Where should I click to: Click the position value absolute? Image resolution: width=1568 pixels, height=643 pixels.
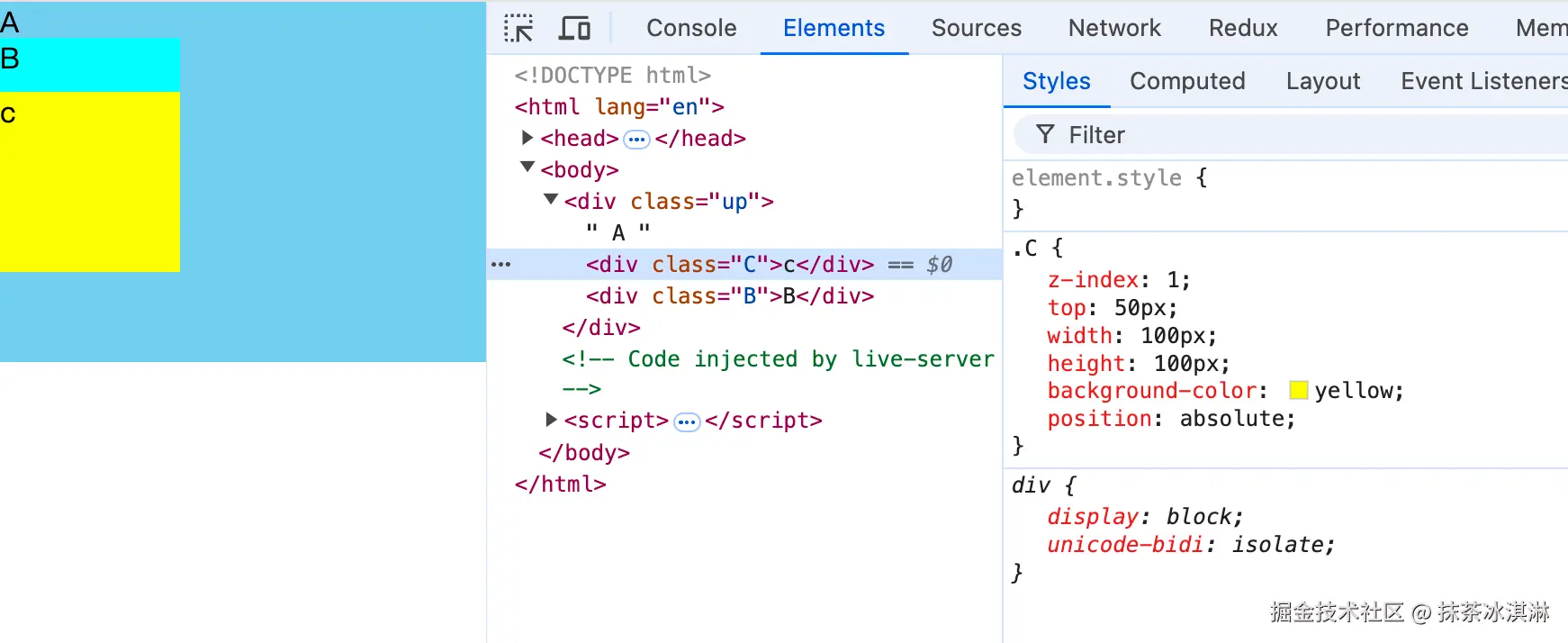point(1230,419)
